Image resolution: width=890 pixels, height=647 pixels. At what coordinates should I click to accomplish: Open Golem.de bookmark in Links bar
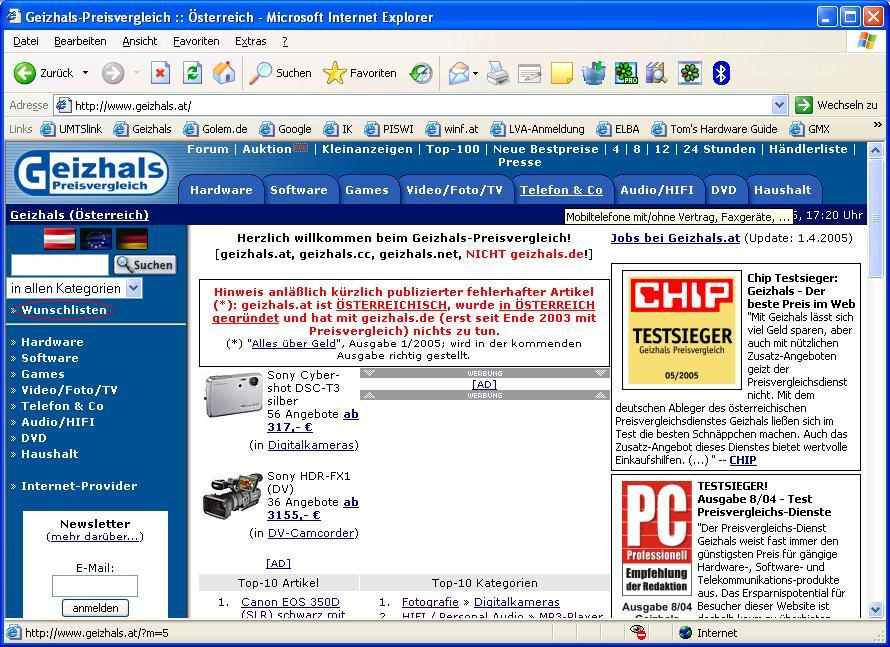click(x=215, y=129)
